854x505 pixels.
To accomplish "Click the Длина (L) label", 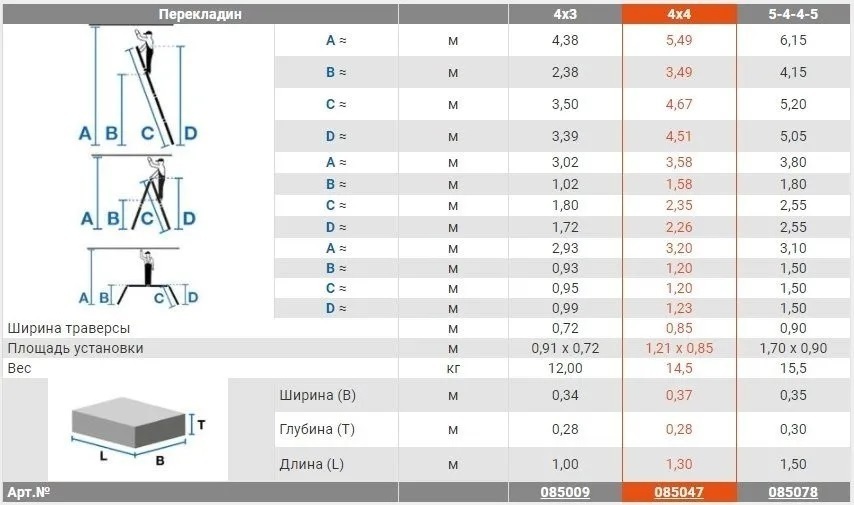I will coord(312,464).
